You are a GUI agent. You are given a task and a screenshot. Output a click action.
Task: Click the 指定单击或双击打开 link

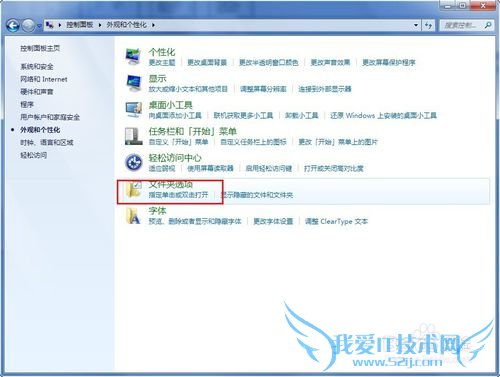point(178,195)
